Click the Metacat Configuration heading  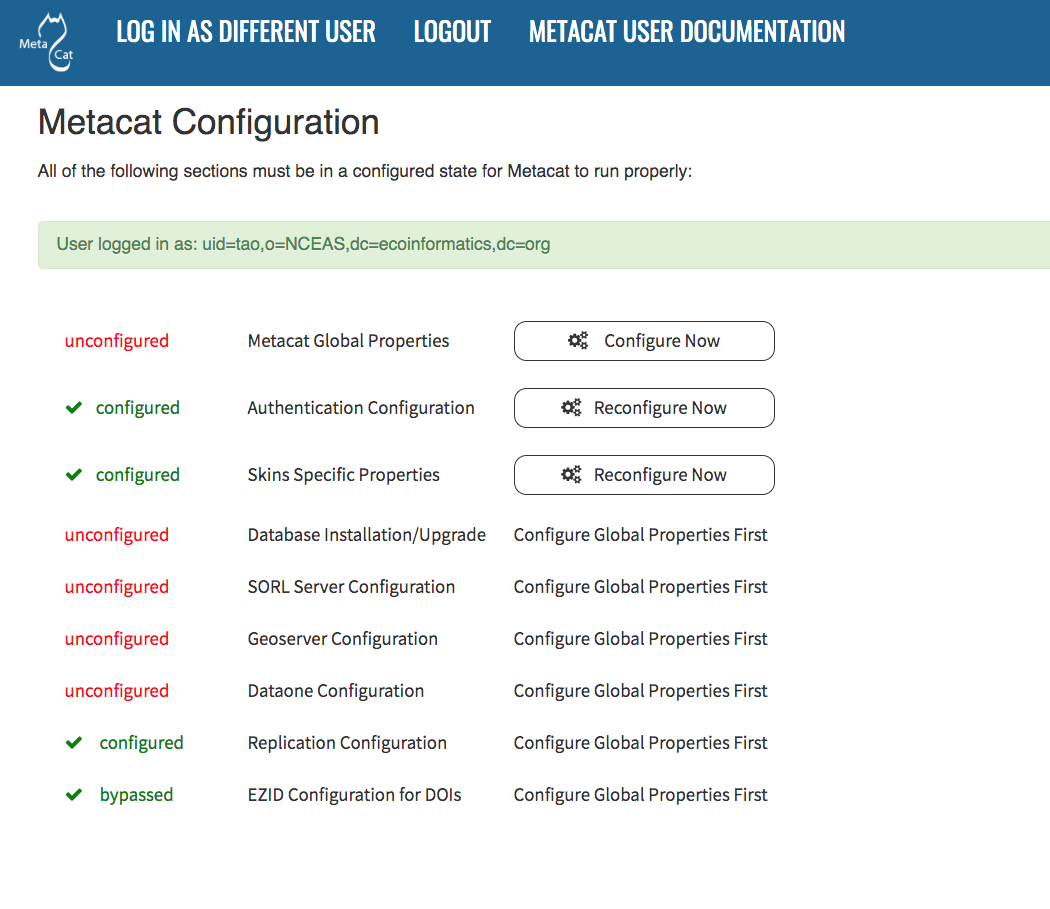click(208, 122)
